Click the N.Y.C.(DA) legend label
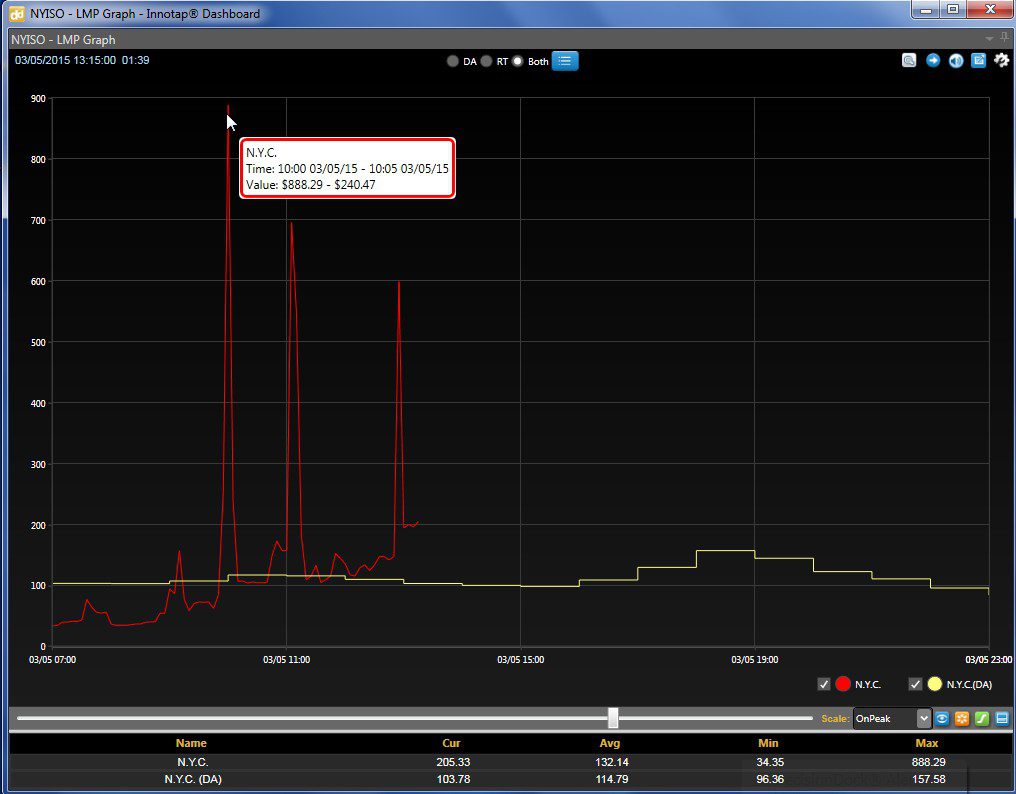 [x=969, y=684]
